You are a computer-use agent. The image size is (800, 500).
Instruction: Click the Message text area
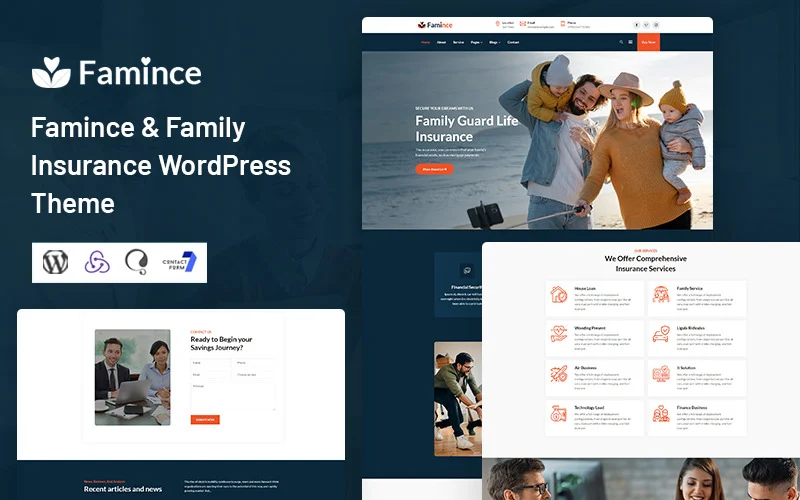(232, 395)
